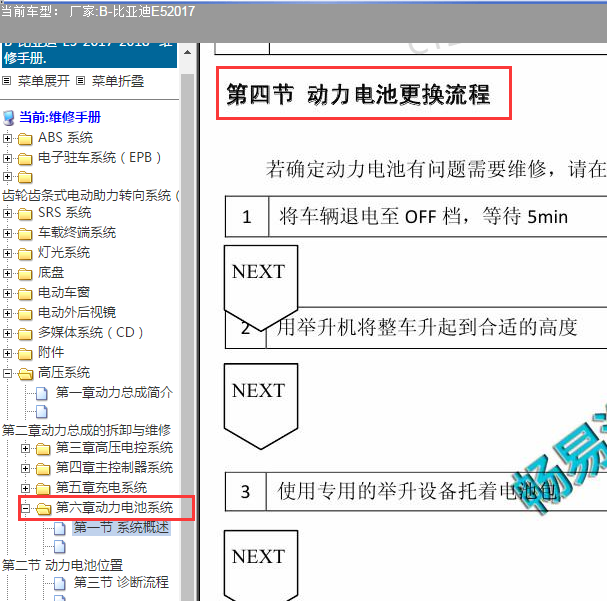607x601 pixels.
Task: Click step 1 text 将车辆退电至 OFF 档
Action: [x=423, y=216]
